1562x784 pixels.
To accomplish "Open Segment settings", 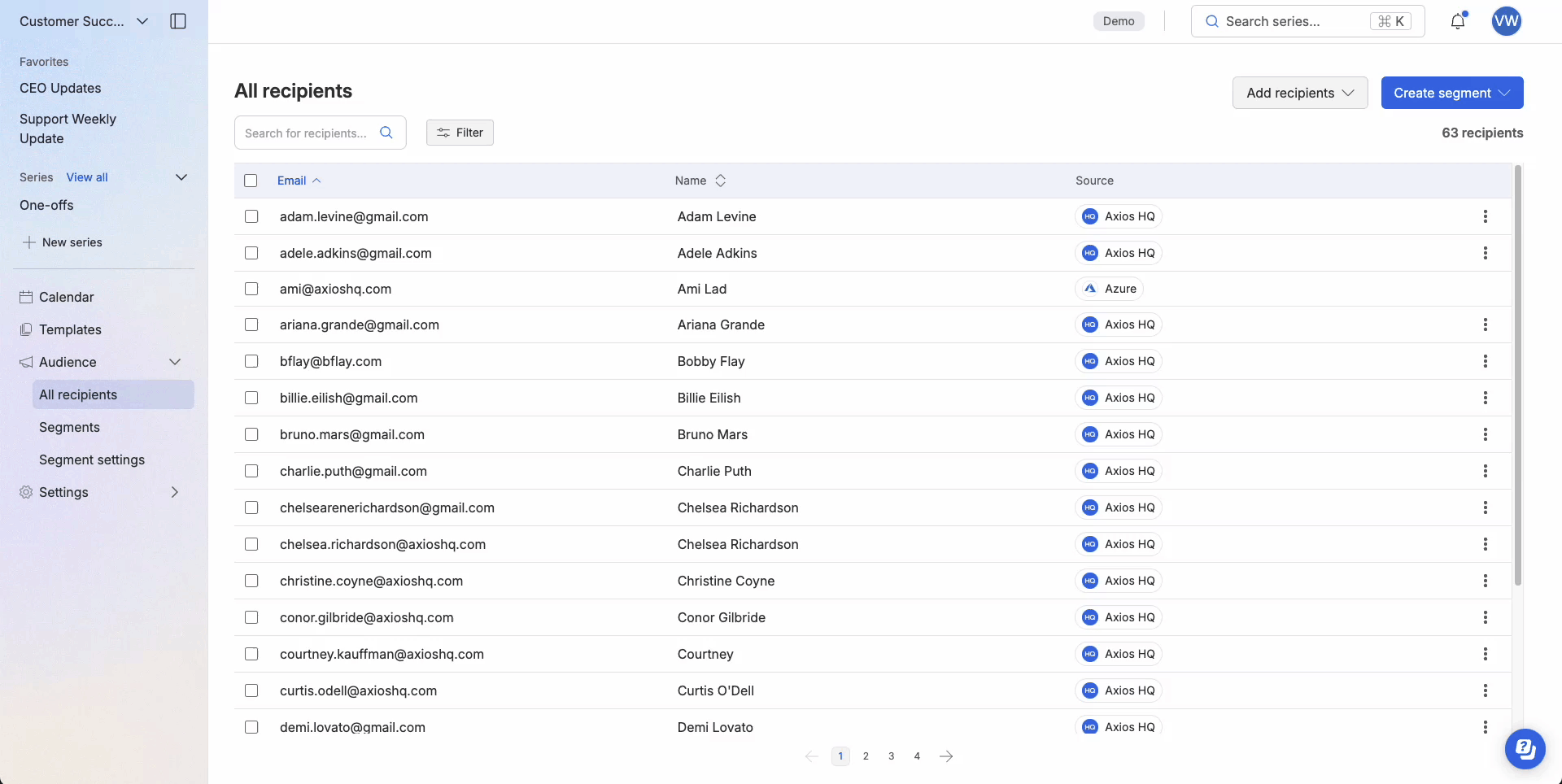I will point(92,460).
